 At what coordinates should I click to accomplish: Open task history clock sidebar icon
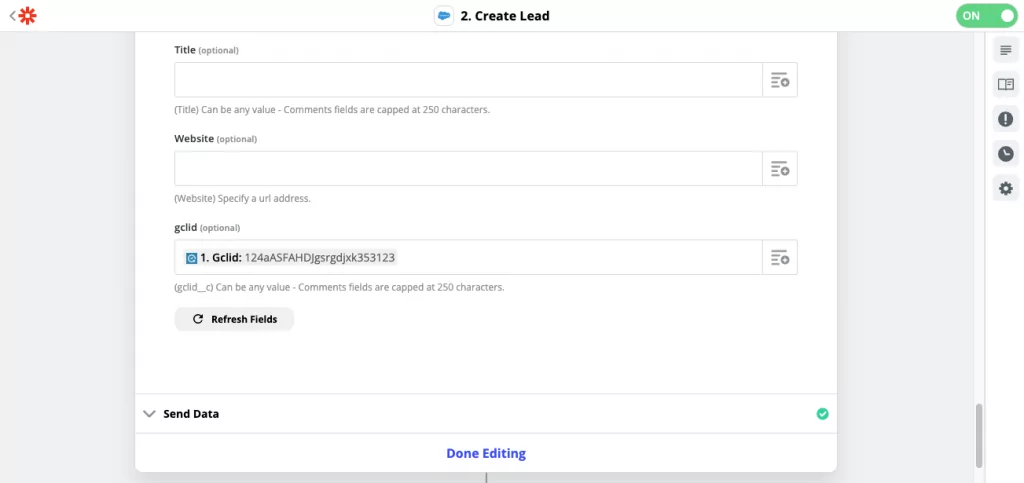pyautogui.click(x=1006, y=154)
